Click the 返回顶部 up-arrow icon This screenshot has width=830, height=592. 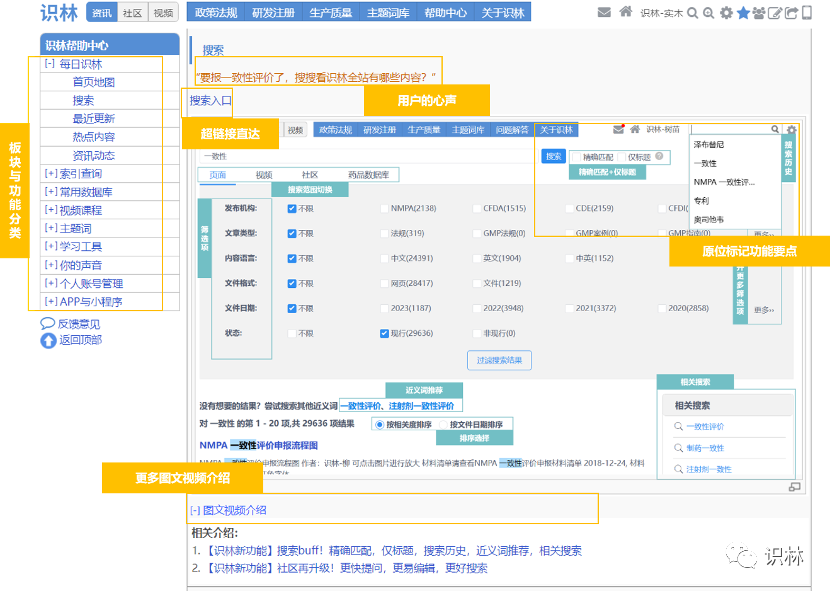pyautogui.click(x=48, y=340)
